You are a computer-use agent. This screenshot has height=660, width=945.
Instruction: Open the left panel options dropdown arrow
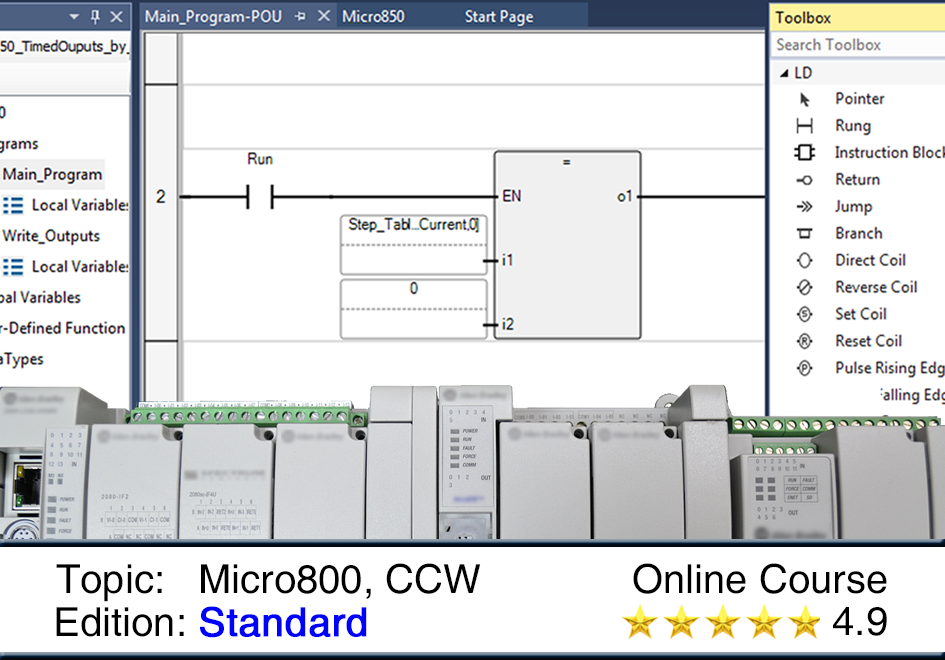coord(75,17)
